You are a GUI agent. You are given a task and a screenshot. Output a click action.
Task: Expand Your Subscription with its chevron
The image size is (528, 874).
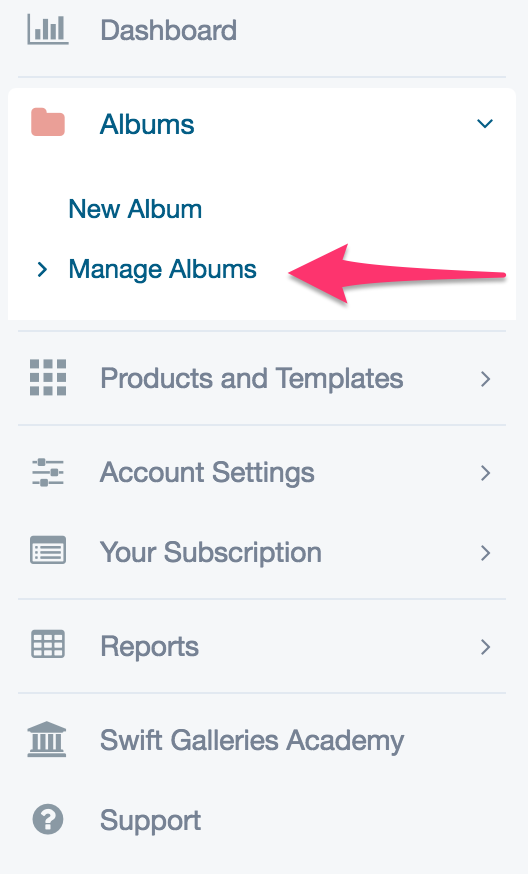[x=486, y=553]
